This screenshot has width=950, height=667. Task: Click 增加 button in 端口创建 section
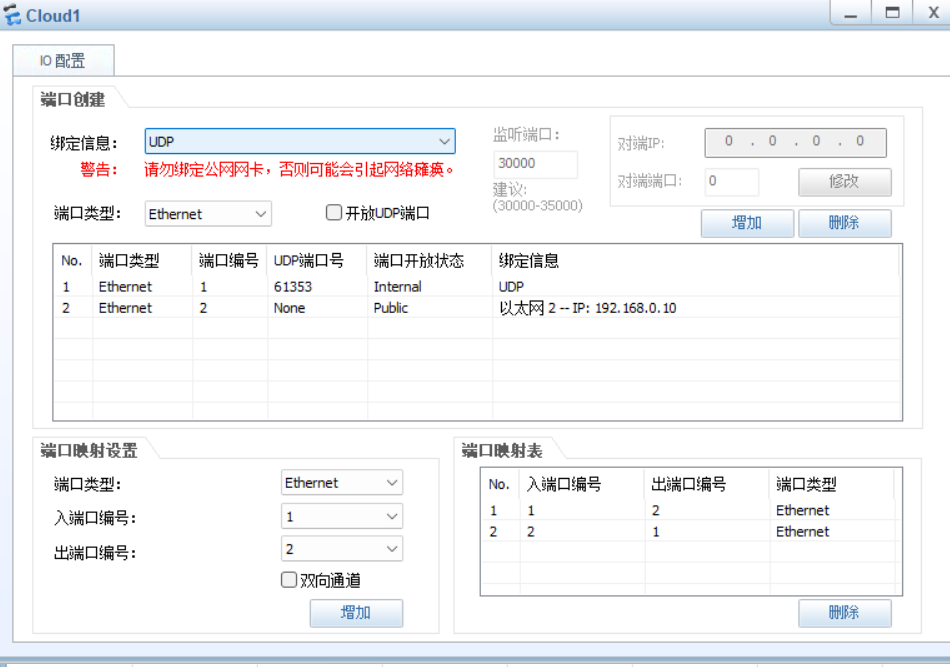747,223
